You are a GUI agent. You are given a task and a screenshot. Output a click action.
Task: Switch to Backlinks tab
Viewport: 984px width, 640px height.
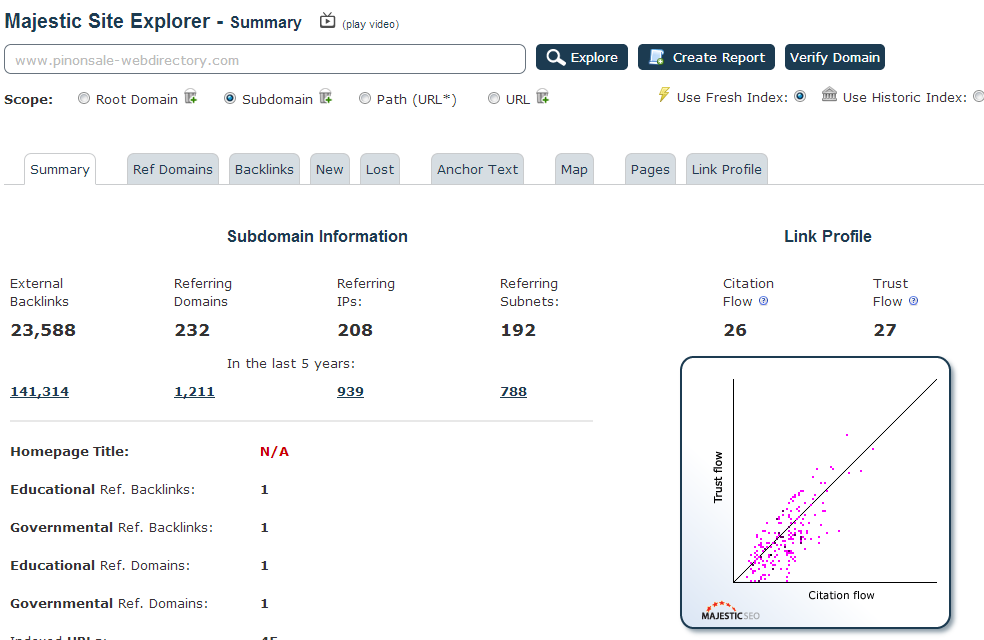(x=264, y=169)
